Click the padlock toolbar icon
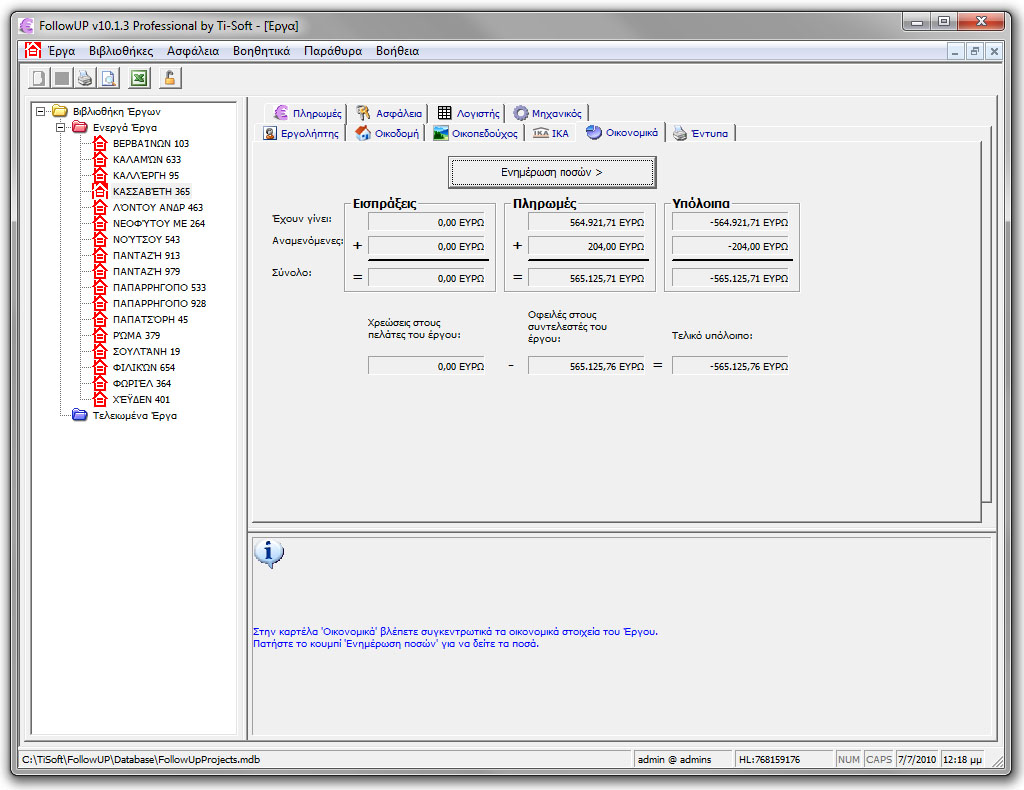Viewport: 1024px width, 790px height. [x=169, y=77]
